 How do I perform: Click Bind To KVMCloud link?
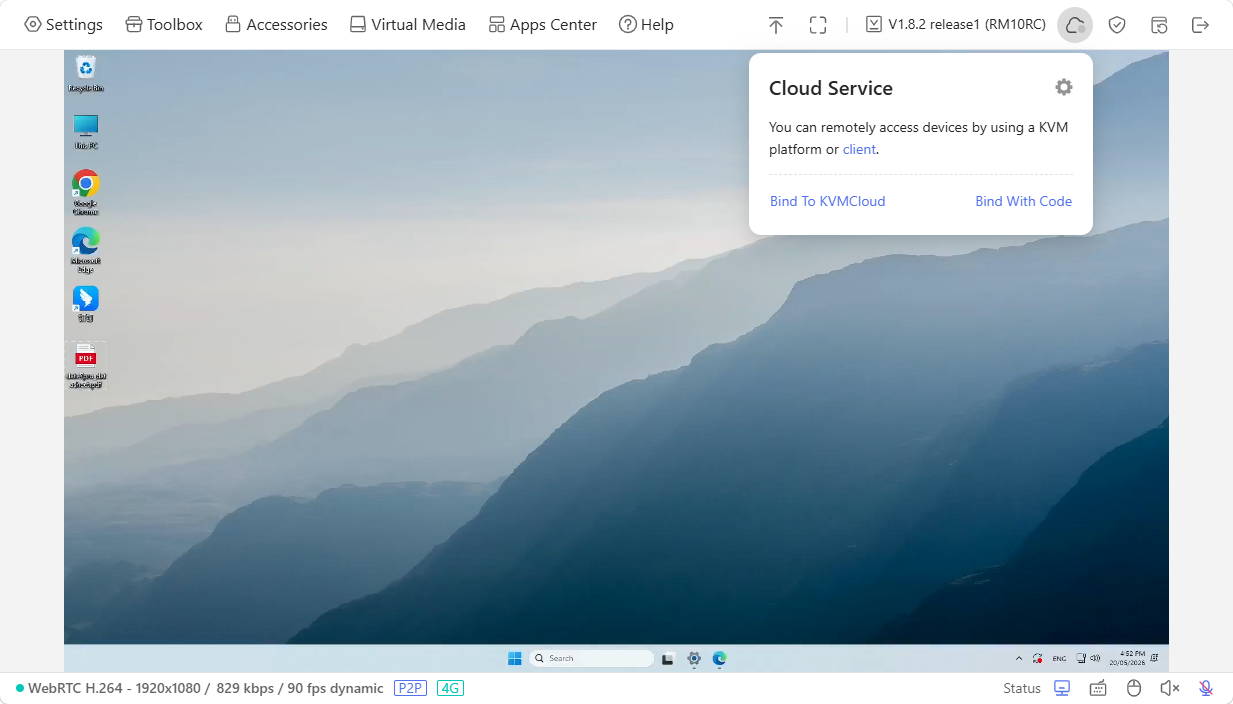[x=828, y=201]
